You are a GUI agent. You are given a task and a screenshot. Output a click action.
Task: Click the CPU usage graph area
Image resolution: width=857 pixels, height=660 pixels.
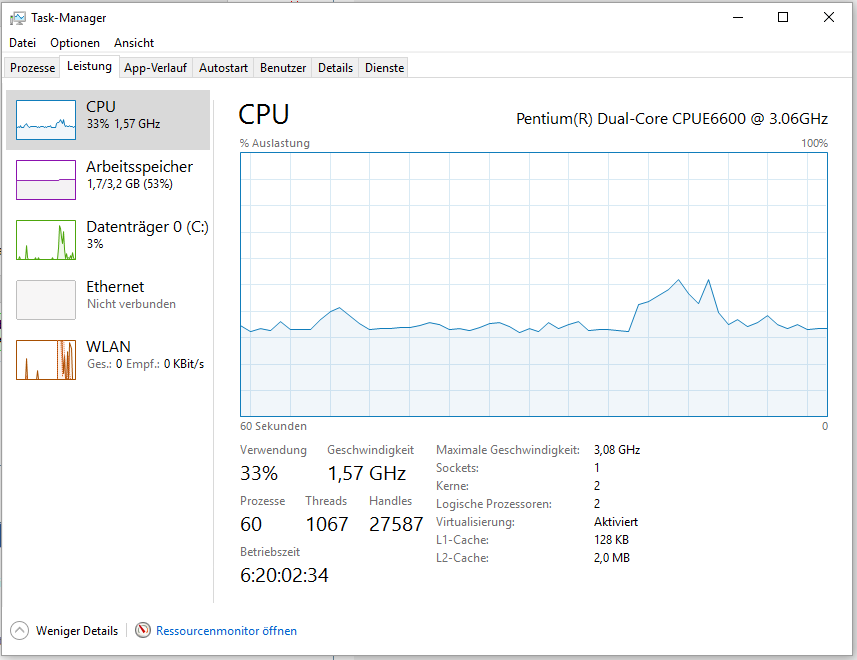(533, 284)
